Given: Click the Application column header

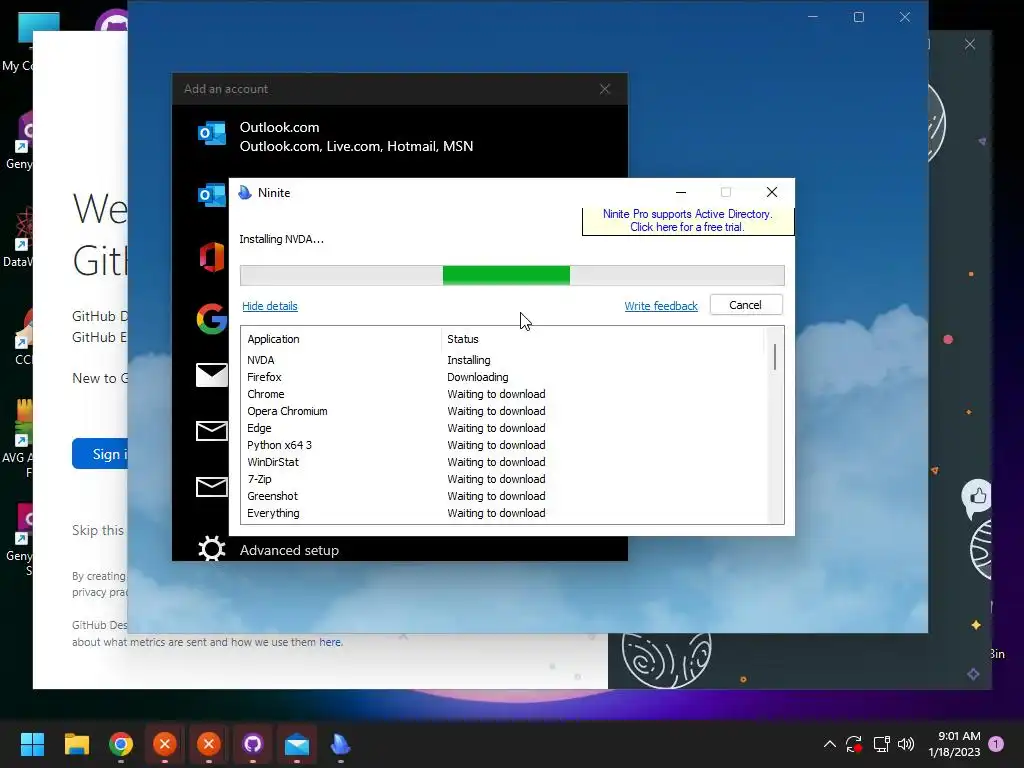Looking at the screenshot, I should pyautogui.click(x=342, y=339).
